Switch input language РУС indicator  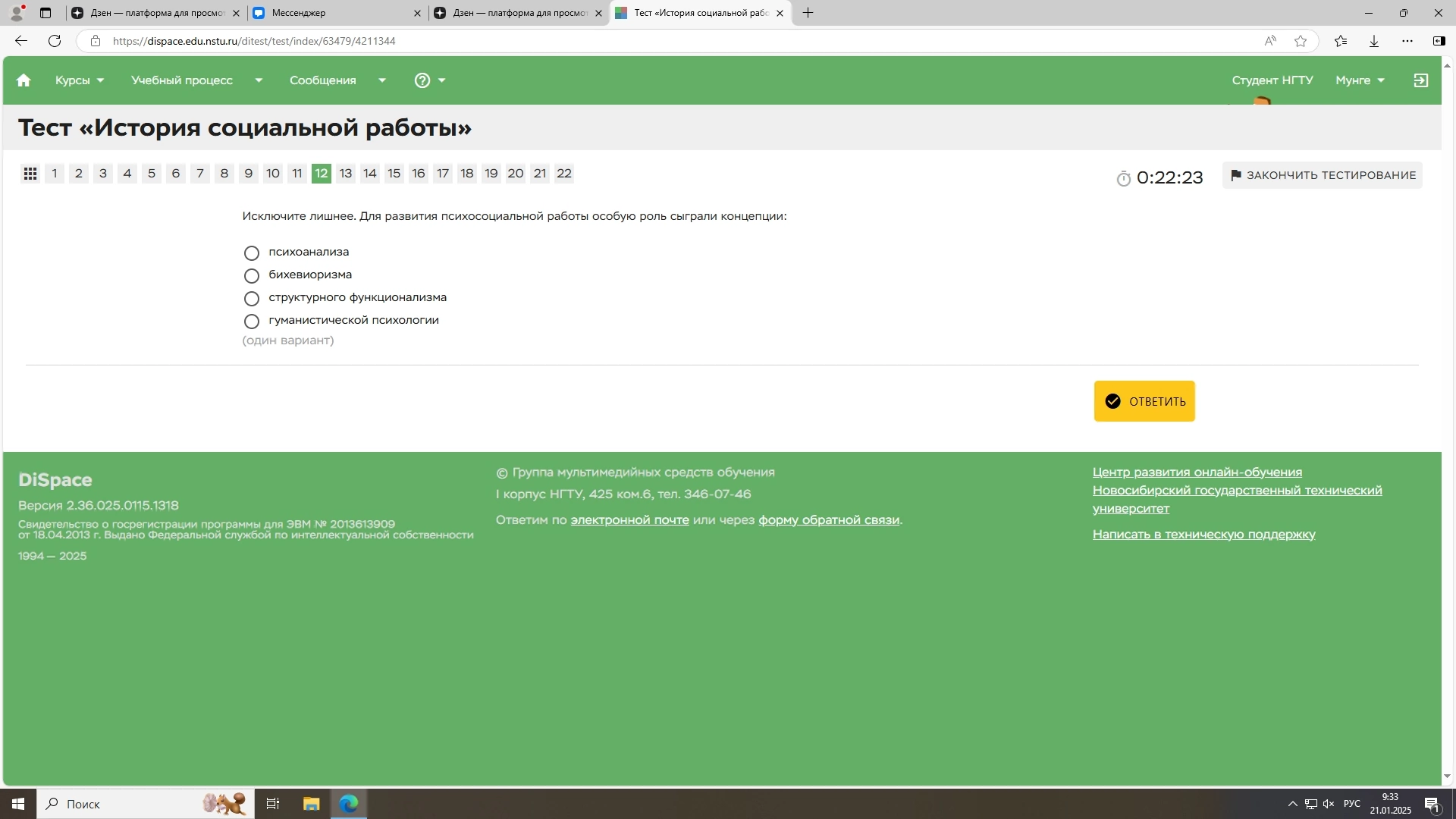click(1352, 804)
